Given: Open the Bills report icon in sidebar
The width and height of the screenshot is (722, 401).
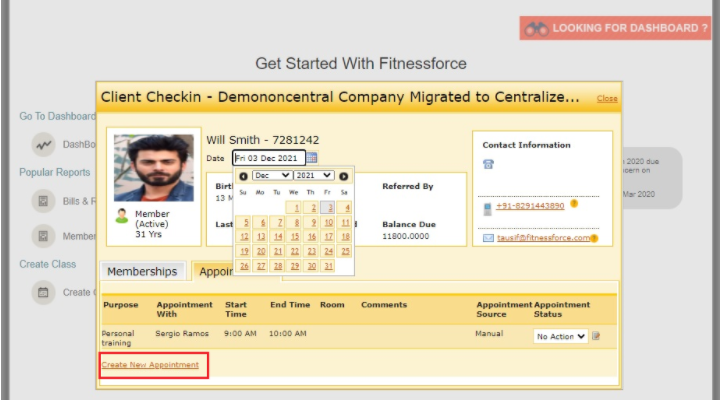Looking at the screenshot, I should pos(43,201).
